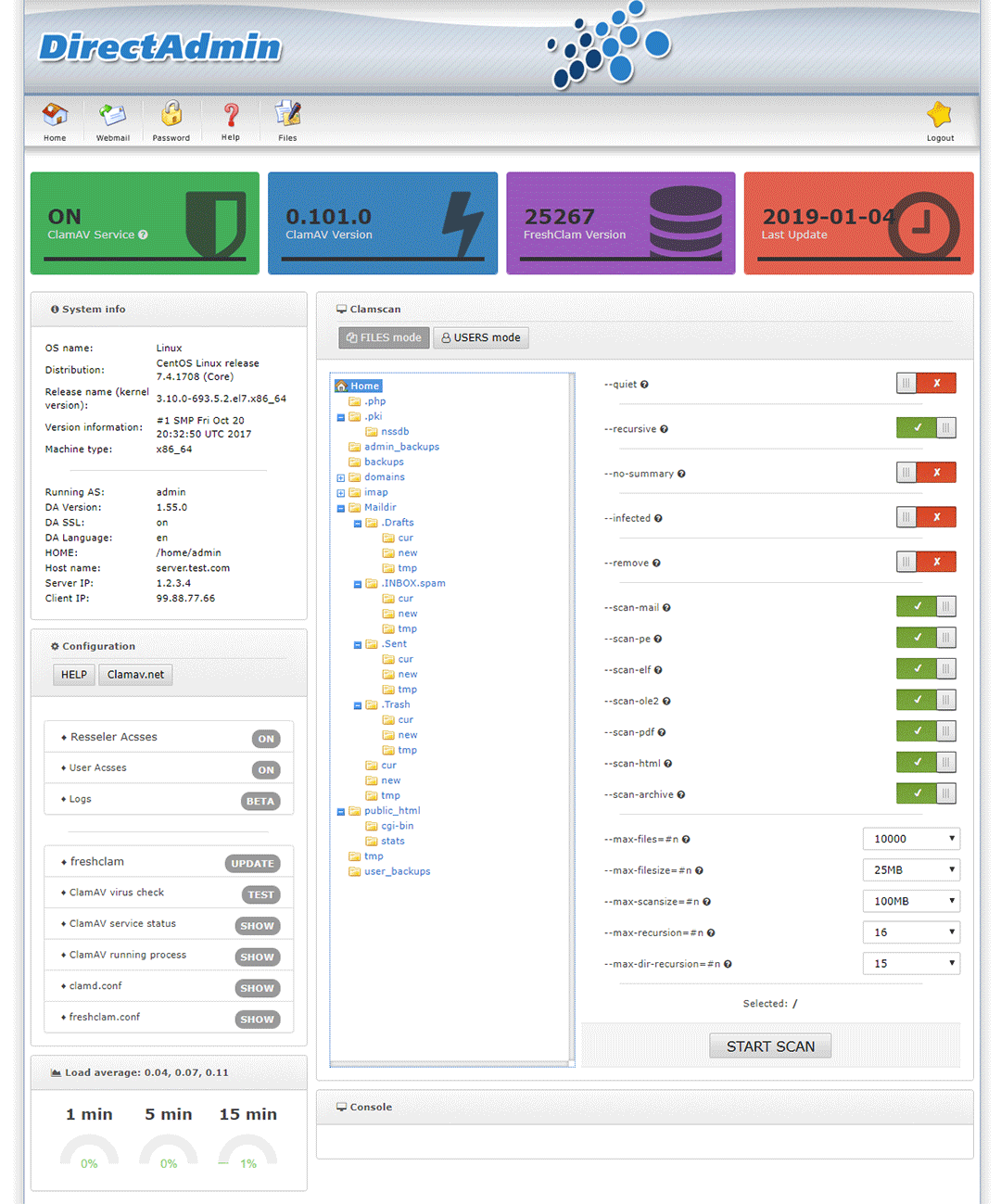Switch to FILES mode tab

click(383, 337)
